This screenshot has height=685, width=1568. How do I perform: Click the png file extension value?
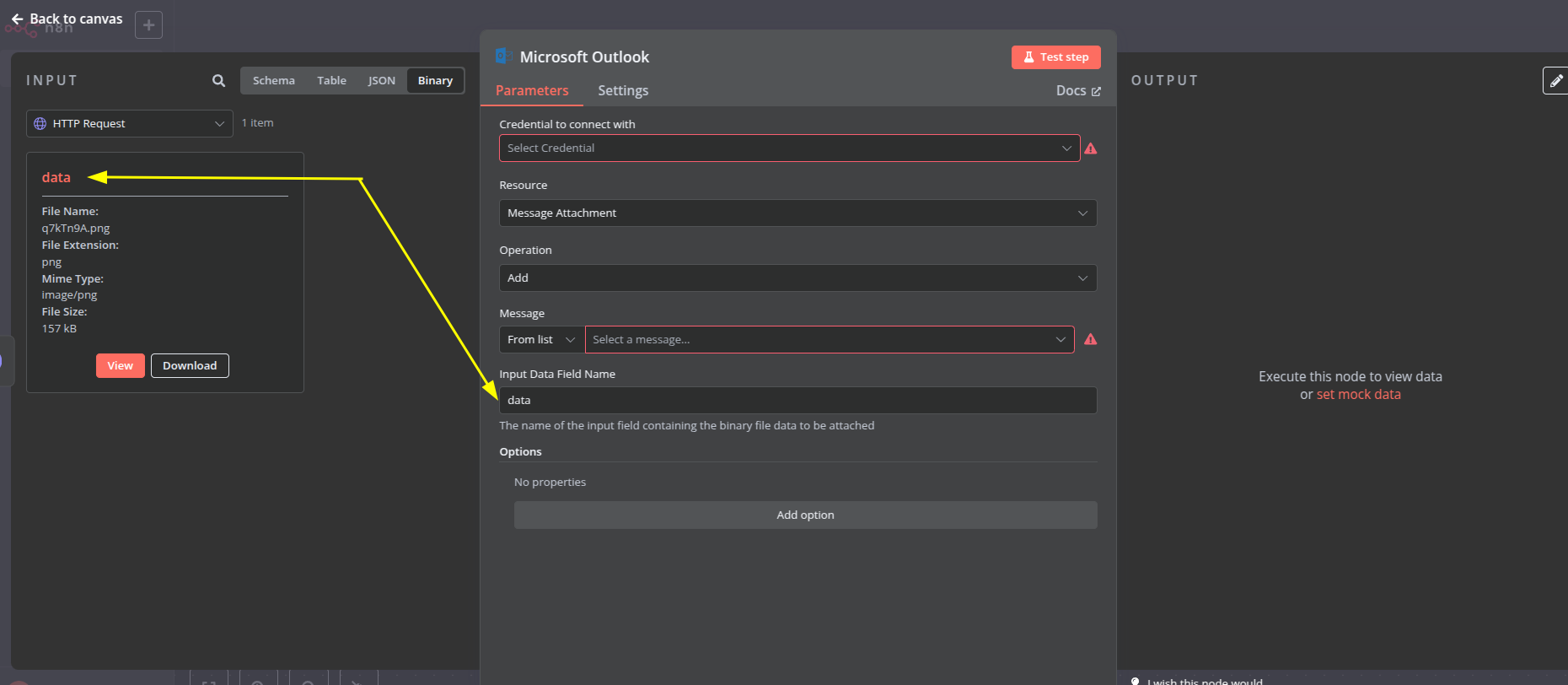click(51, 262)
